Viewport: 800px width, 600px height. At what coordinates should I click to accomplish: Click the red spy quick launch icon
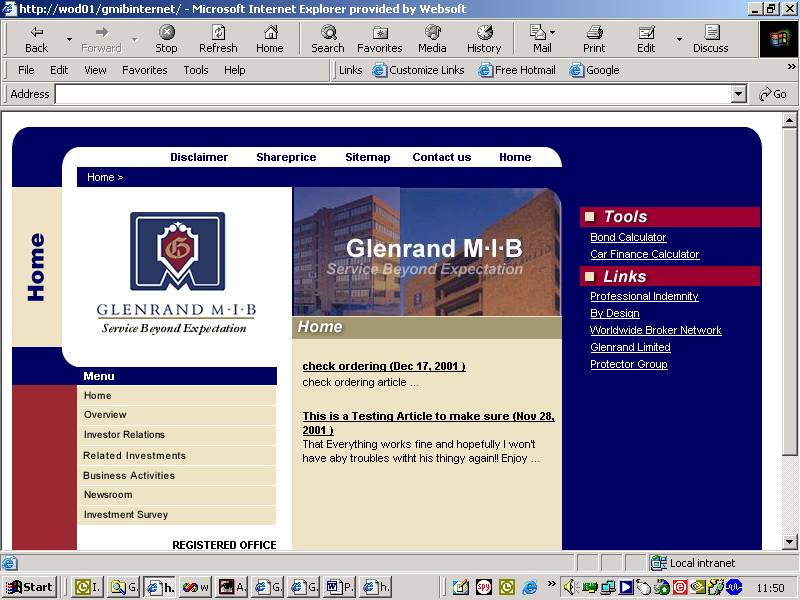(x=483, y=587)
